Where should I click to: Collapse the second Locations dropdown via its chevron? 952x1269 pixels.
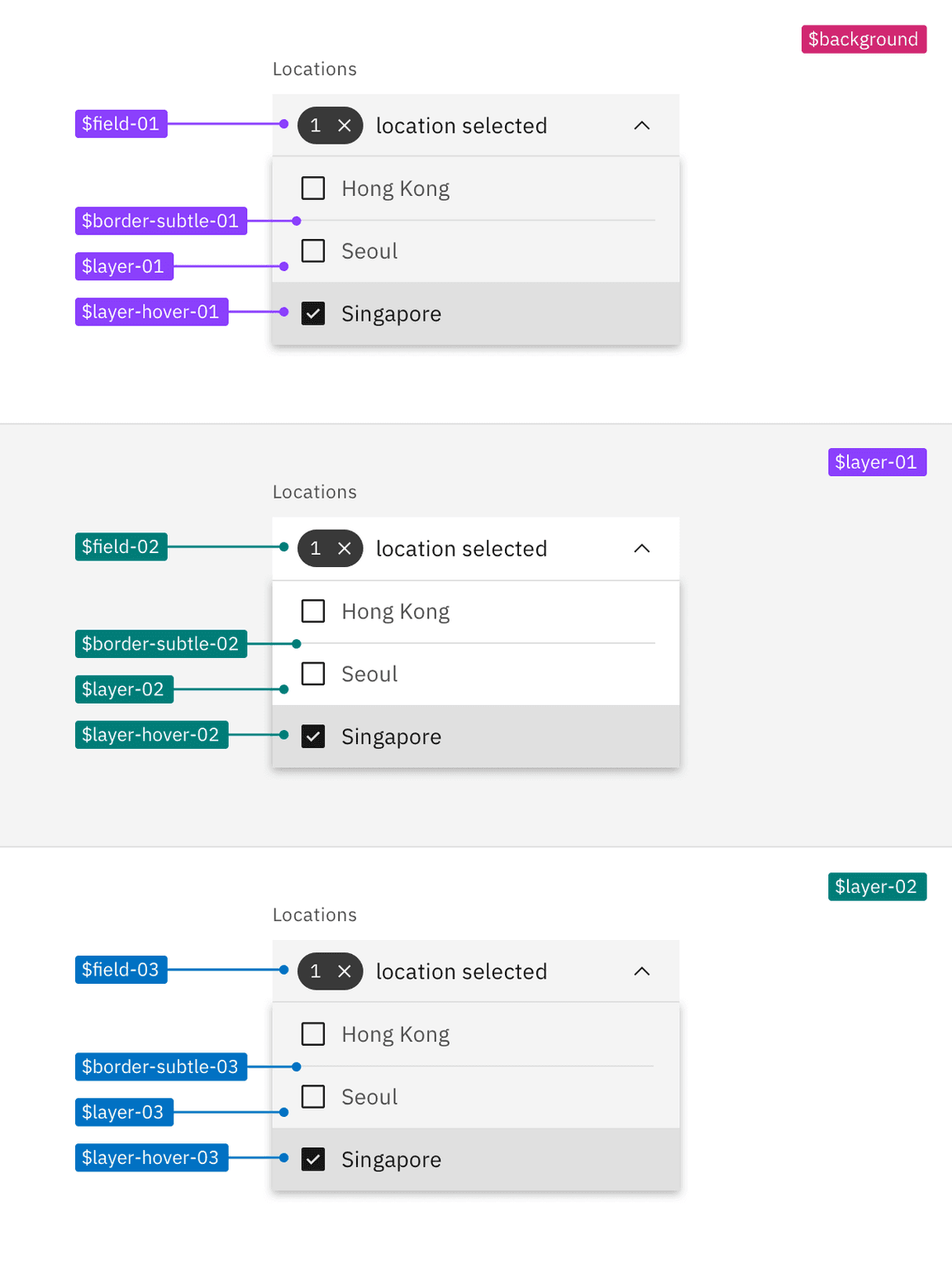pyautogui.click(x=642, y=548)
